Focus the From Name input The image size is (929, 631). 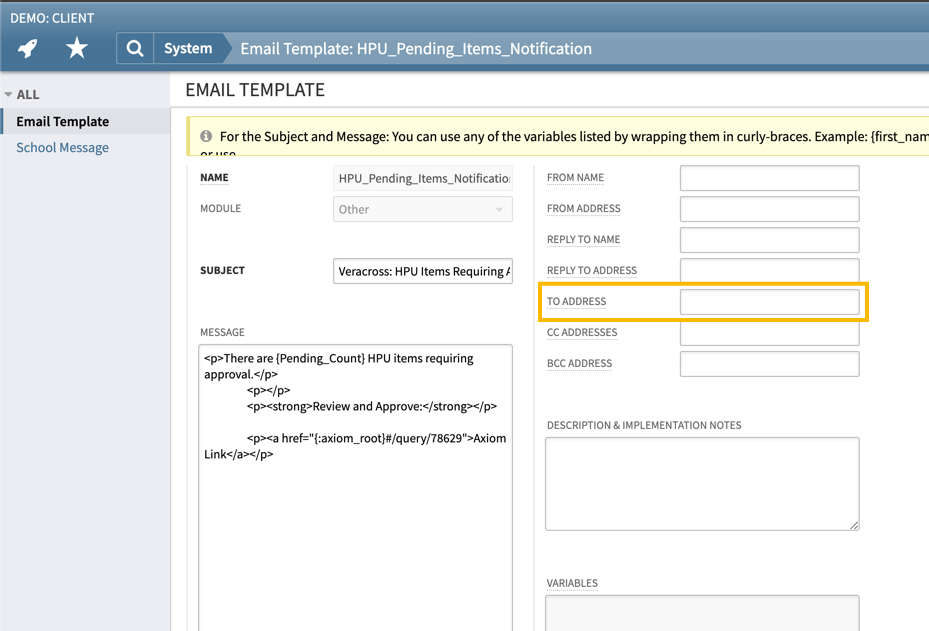(x=769, y=178)
